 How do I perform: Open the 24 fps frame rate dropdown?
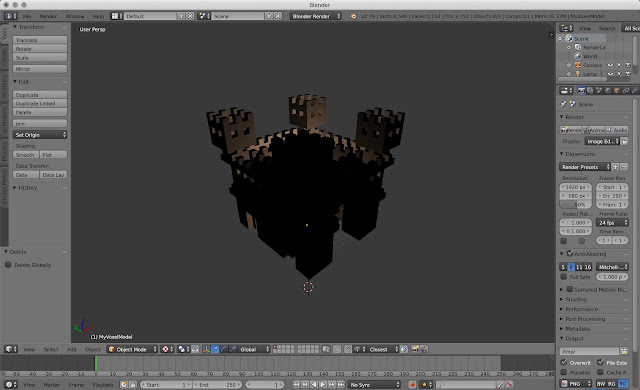tap(612, 223)
